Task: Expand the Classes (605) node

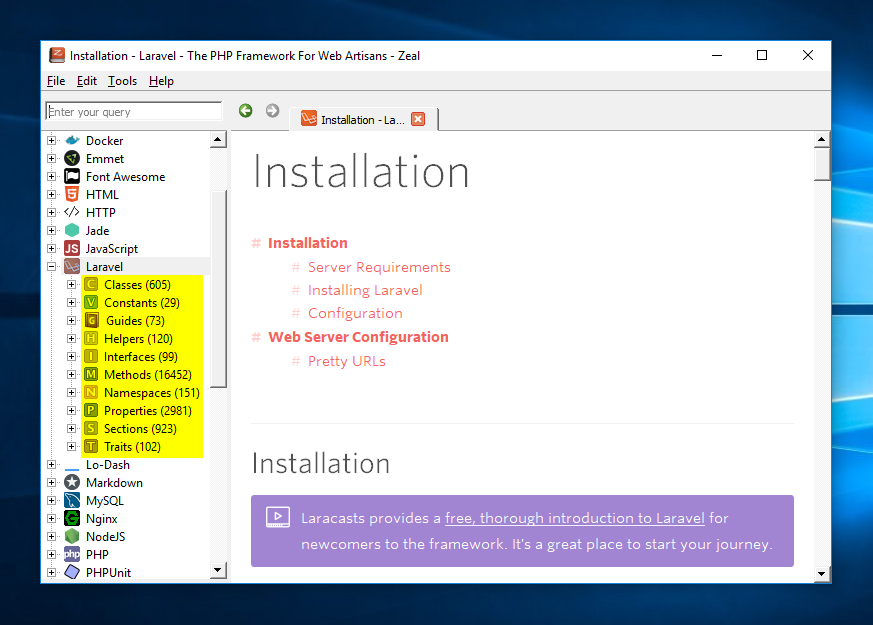Action: pos(71,284)
